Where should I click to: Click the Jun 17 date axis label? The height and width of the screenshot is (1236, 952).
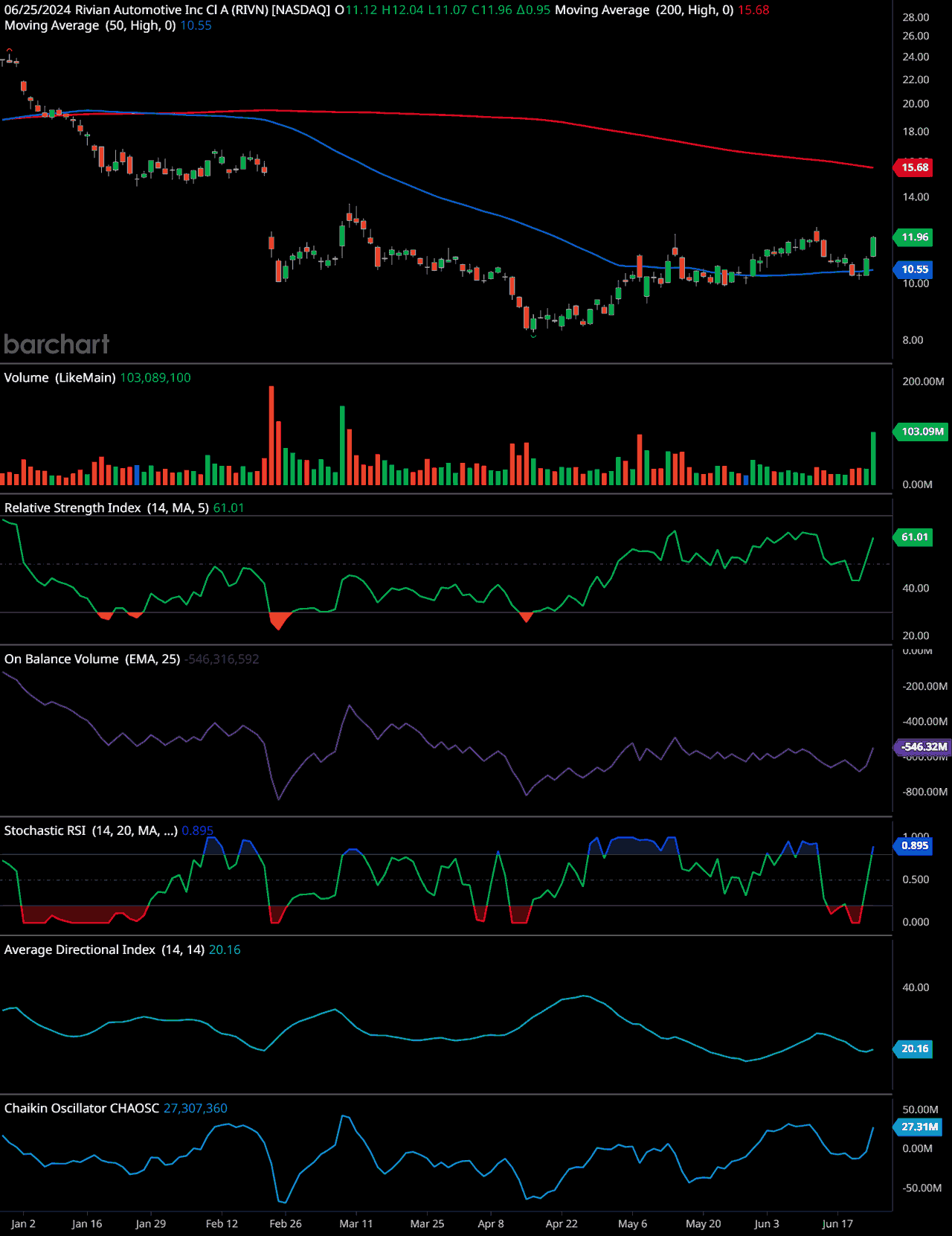(x=837, y=1224)
